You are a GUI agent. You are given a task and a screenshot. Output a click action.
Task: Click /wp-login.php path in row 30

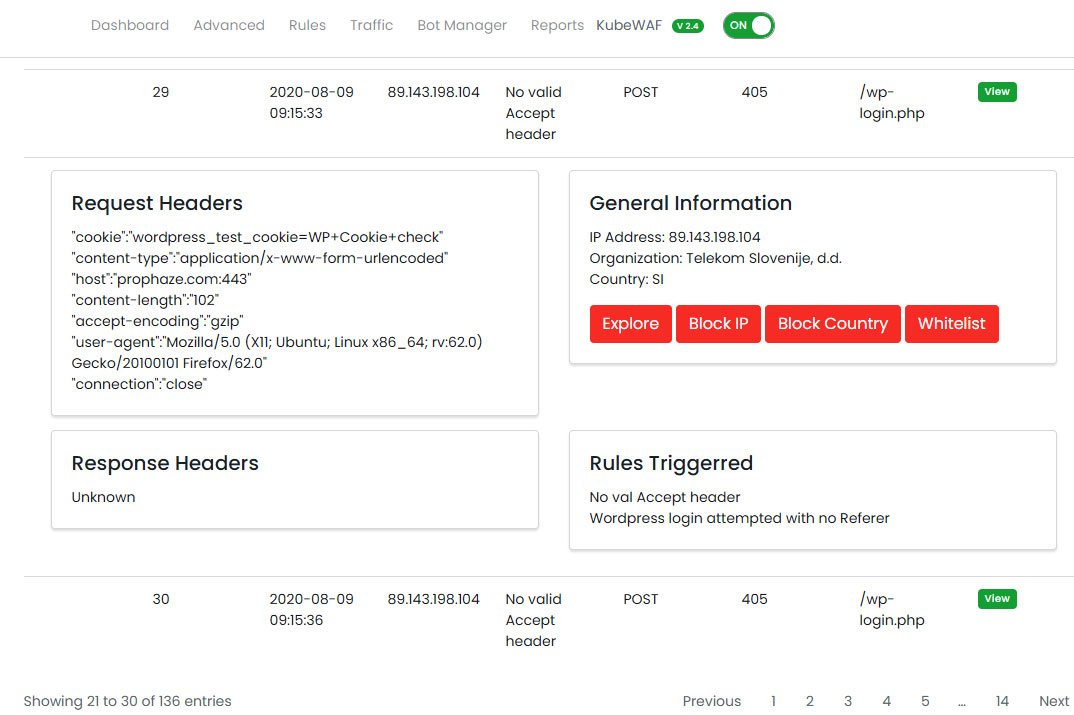[x=892, y=610]
